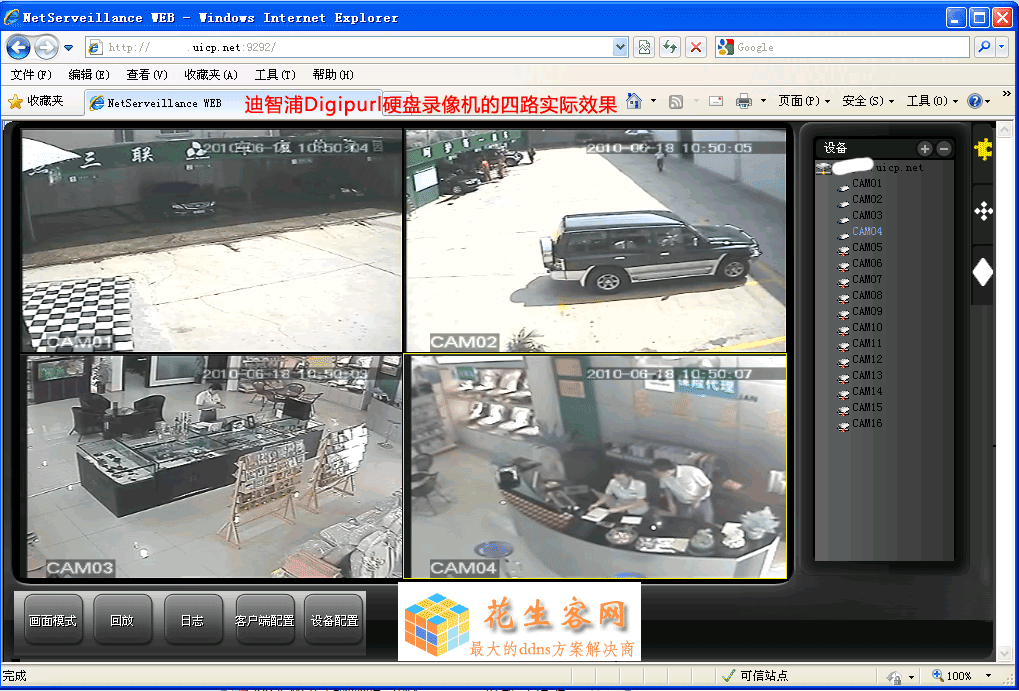1019x691 pixels.
Task: Select CAM06 in the device tree
Action: coord(867,263)
